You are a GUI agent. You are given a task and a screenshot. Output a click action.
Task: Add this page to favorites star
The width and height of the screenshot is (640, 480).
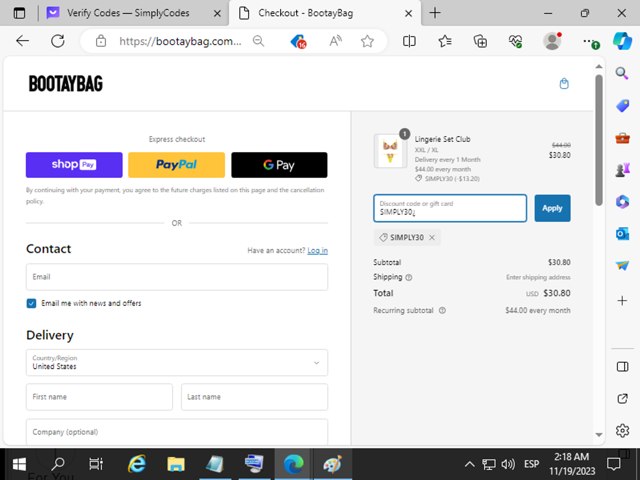(x=367, y=41)
